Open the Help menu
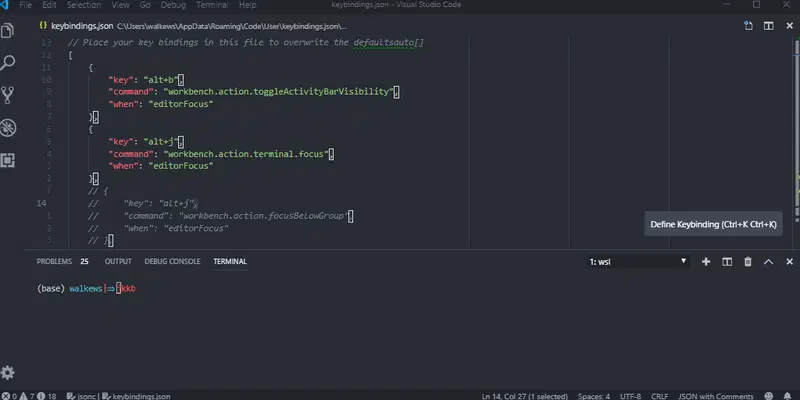 247,5
